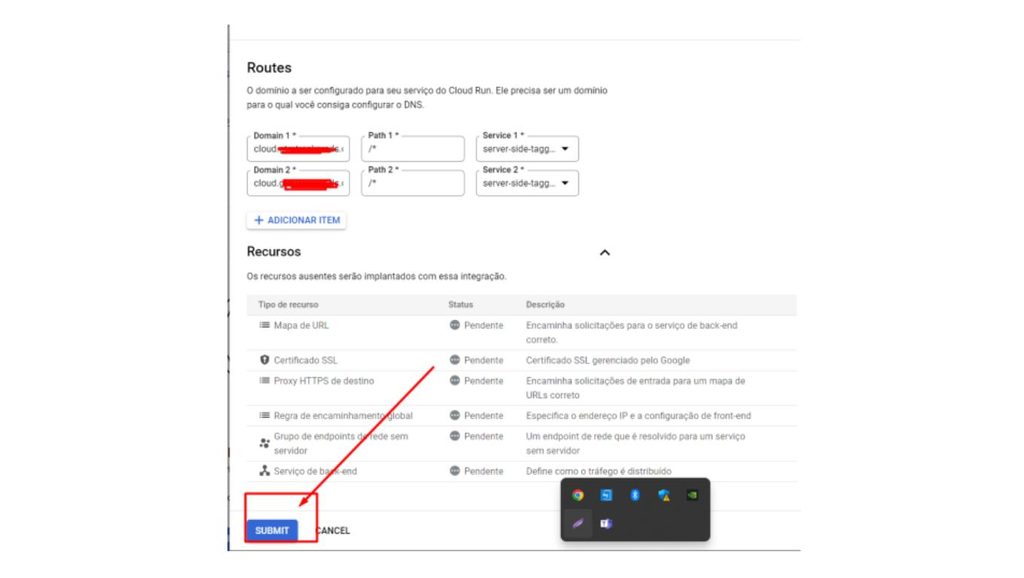Open the Microsoft Teams tray icon
The image size is (1024, 578).
point(606,523)
